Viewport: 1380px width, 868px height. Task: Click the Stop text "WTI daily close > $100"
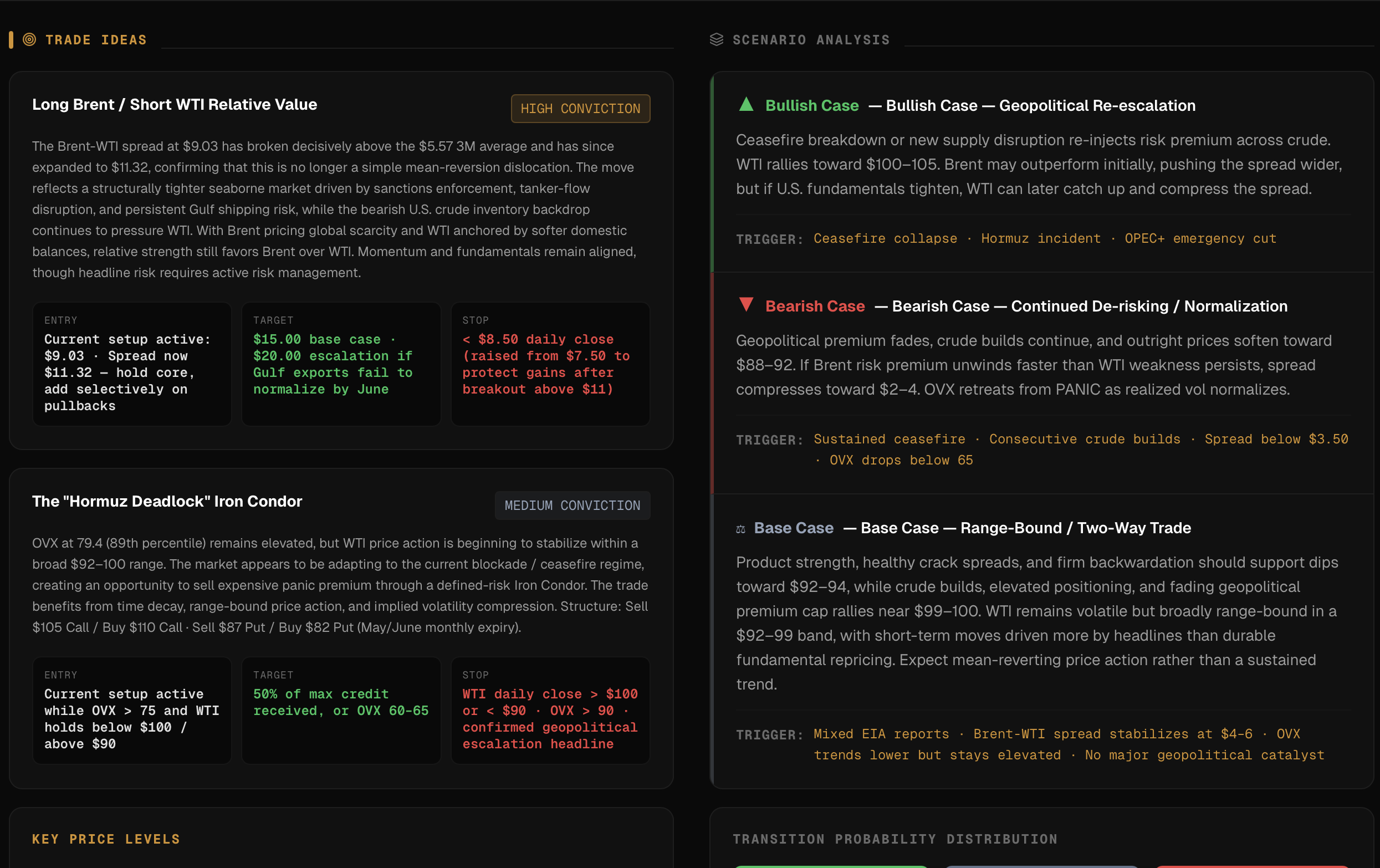[550, 719]
